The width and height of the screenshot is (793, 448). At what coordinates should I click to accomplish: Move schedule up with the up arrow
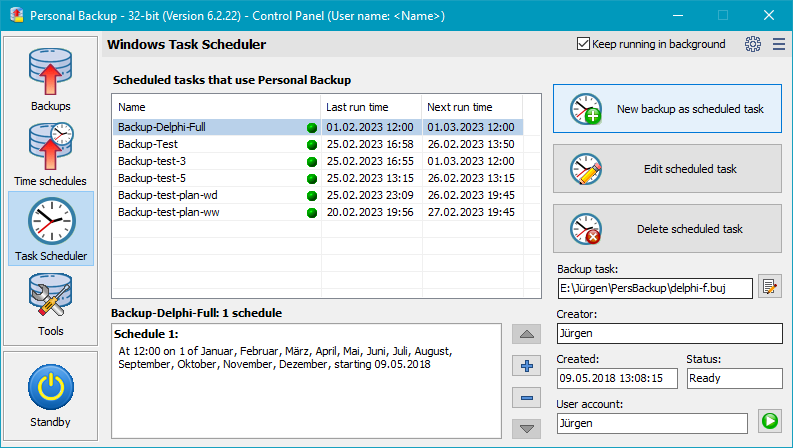(x=526, y=334)
